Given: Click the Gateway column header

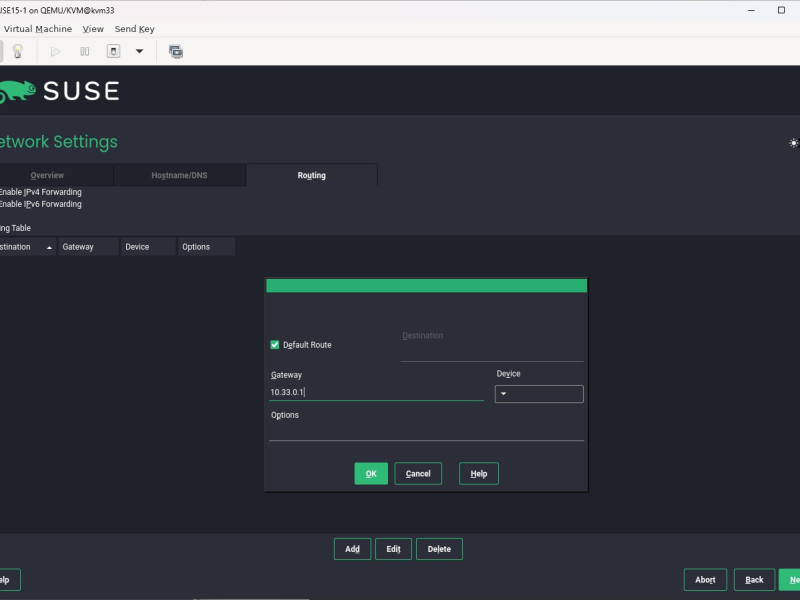Looking at the screenshot, I should (89, 247).
